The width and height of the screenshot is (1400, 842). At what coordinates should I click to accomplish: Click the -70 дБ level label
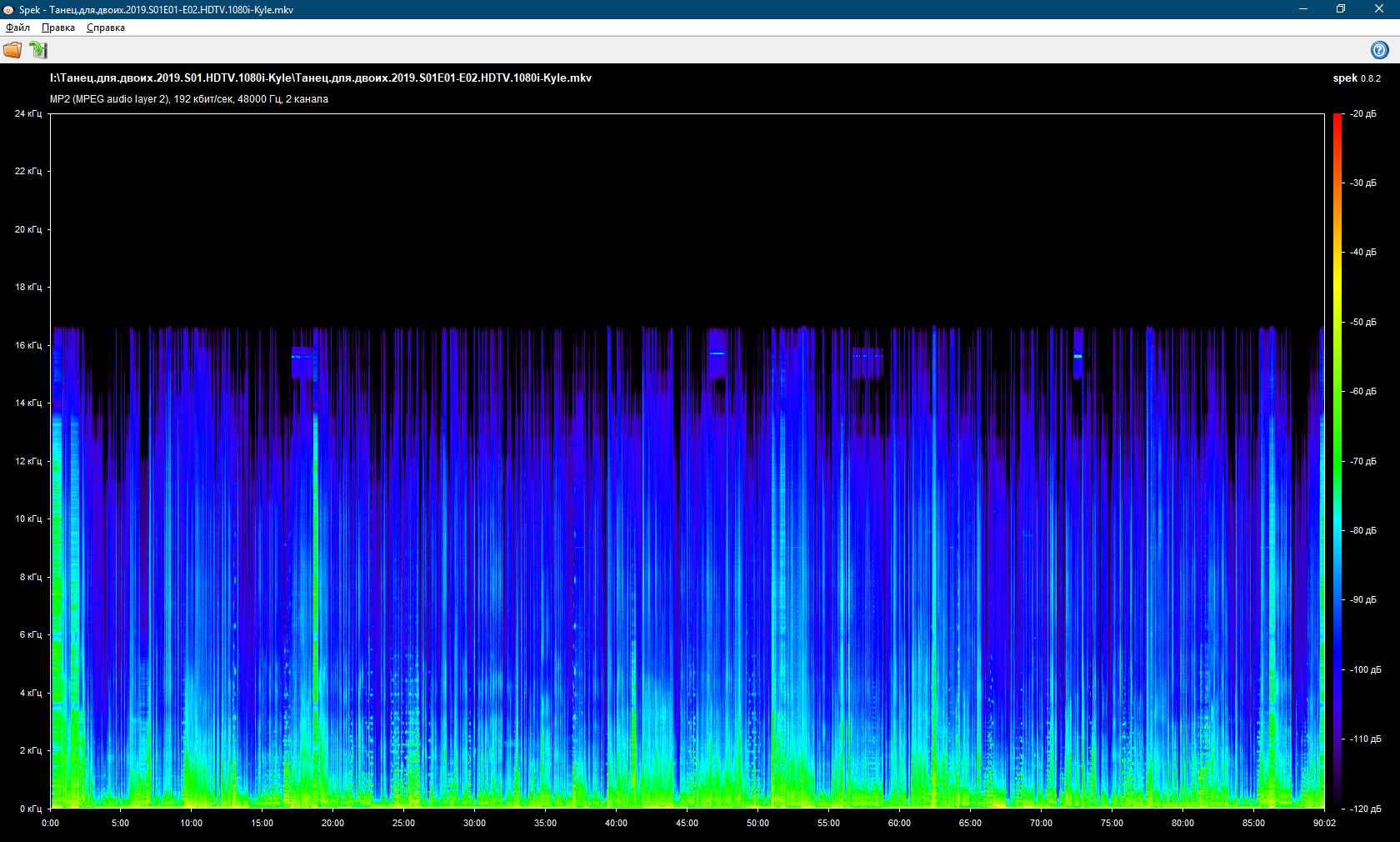(x=1363, y=461)
